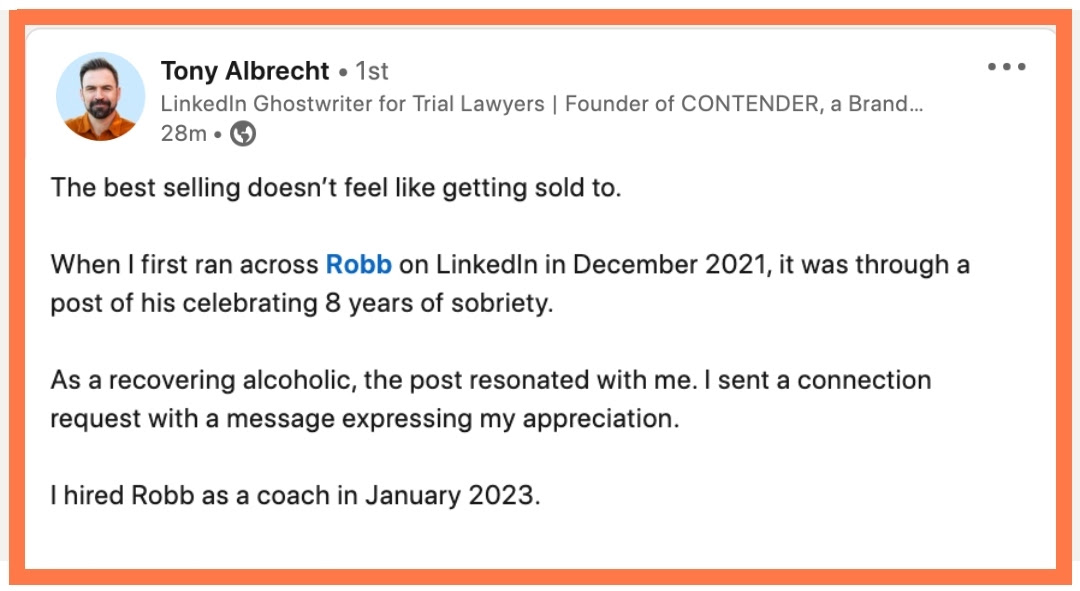This screenshot has height=591, width=1080.
Task: Click the truncated Brand… headline ending
Action: click(x=885, y=104)
